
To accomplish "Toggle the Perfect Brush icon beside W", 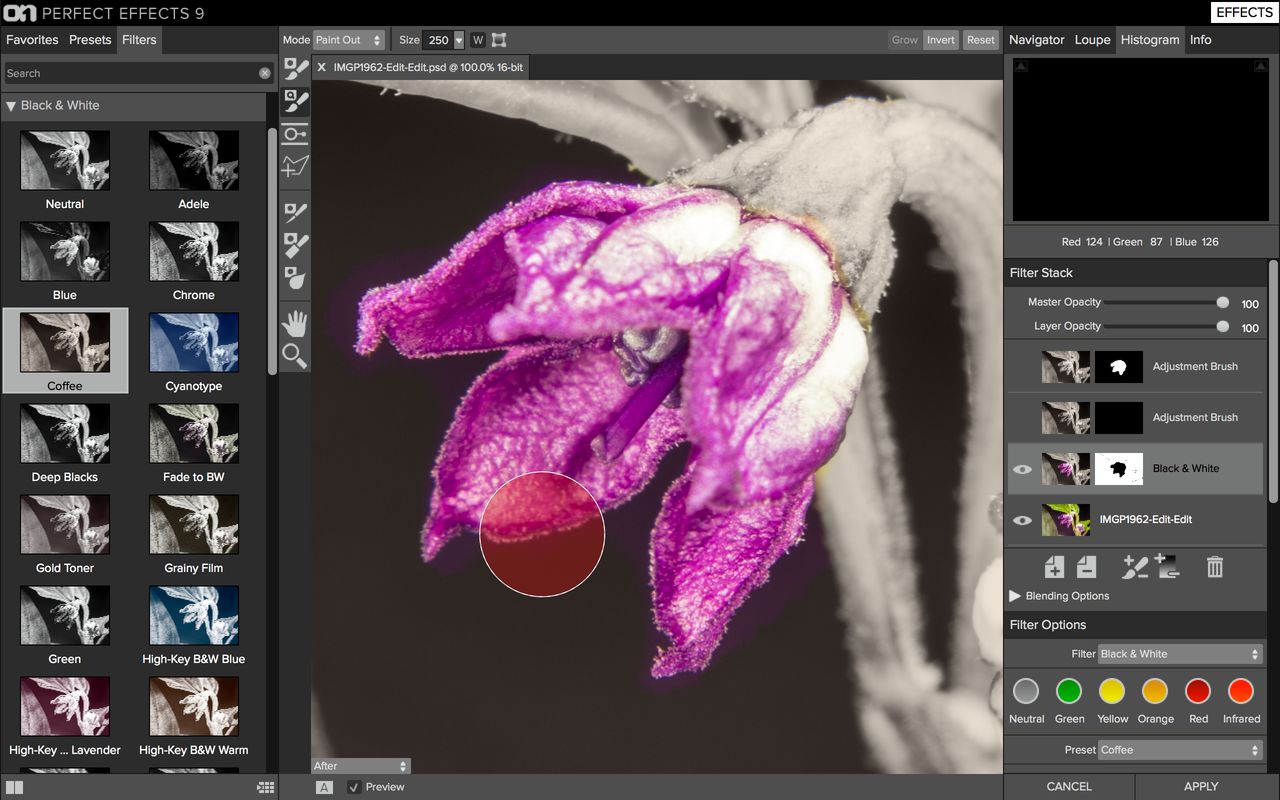I will [x=499, y=40].
